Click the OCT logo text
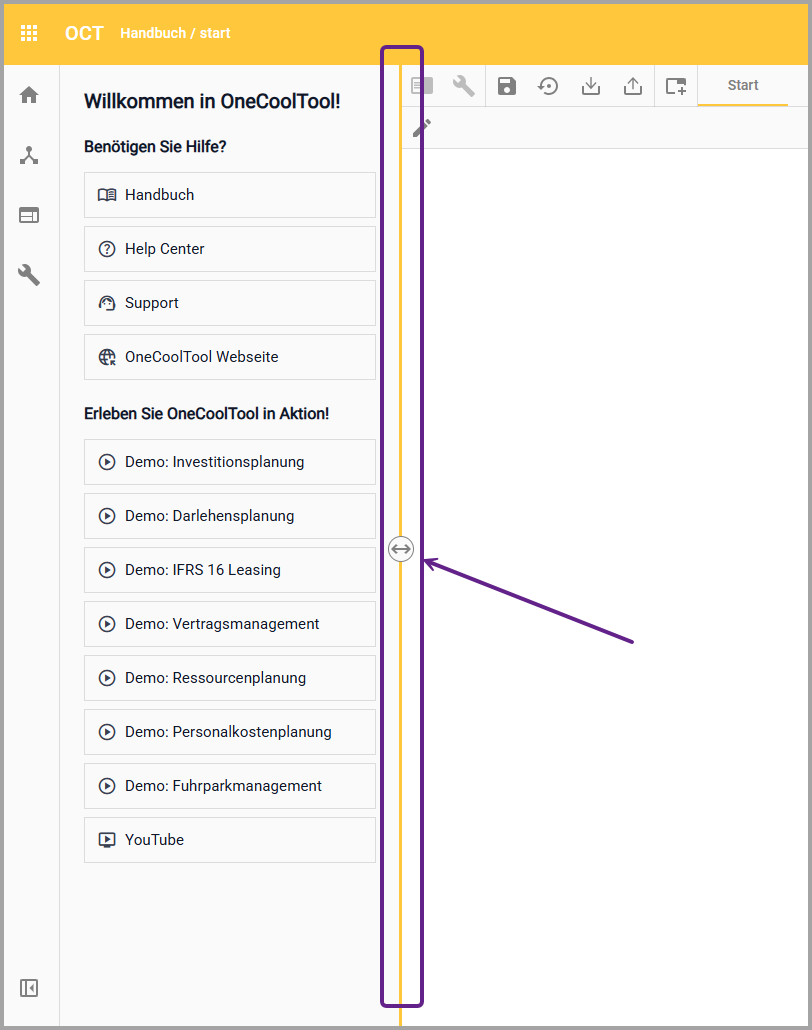The width and height of the screenshot is (812, 1030). (84, 33)
